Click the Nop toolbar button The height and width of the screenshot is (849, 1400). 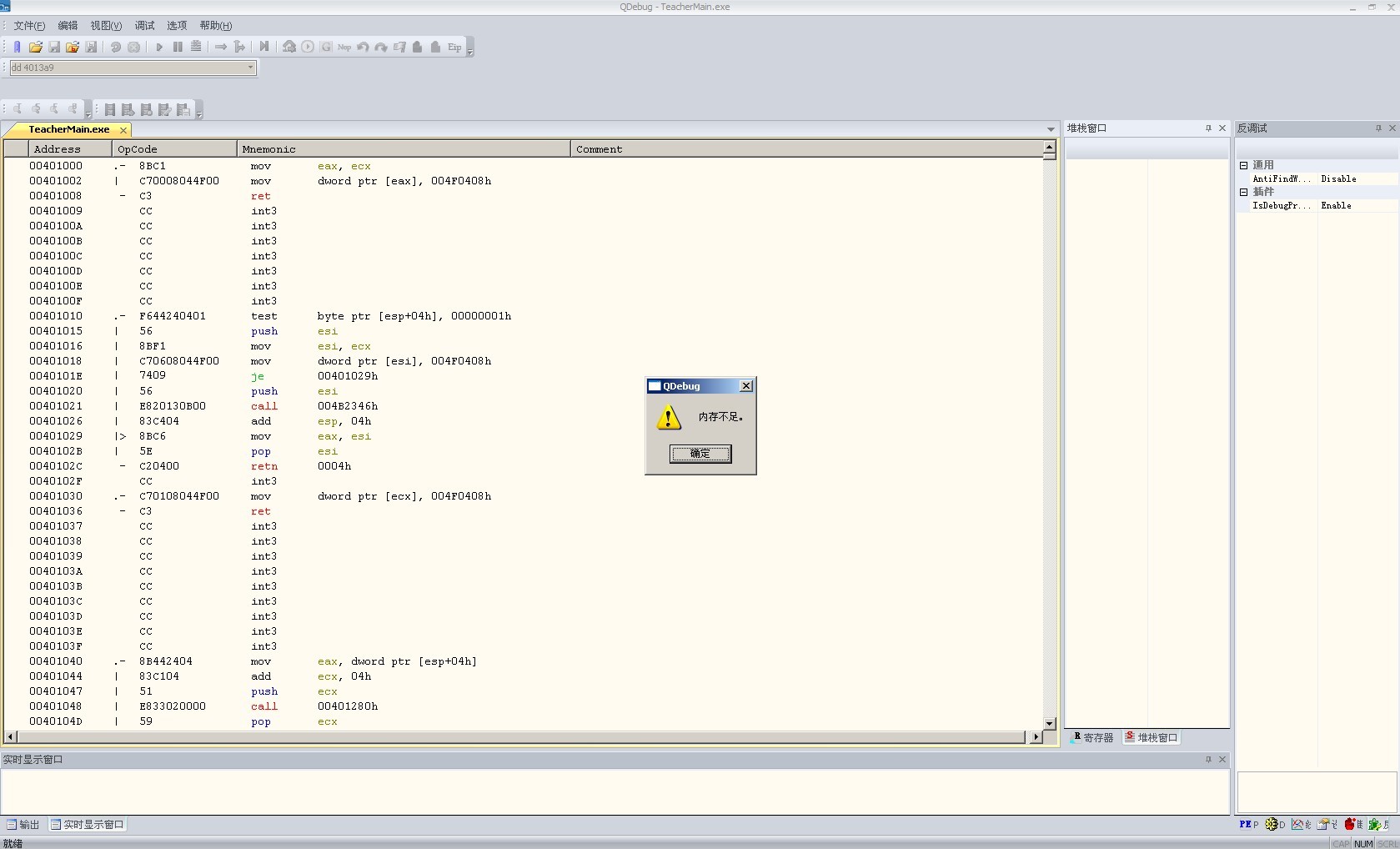pos(344,48)
